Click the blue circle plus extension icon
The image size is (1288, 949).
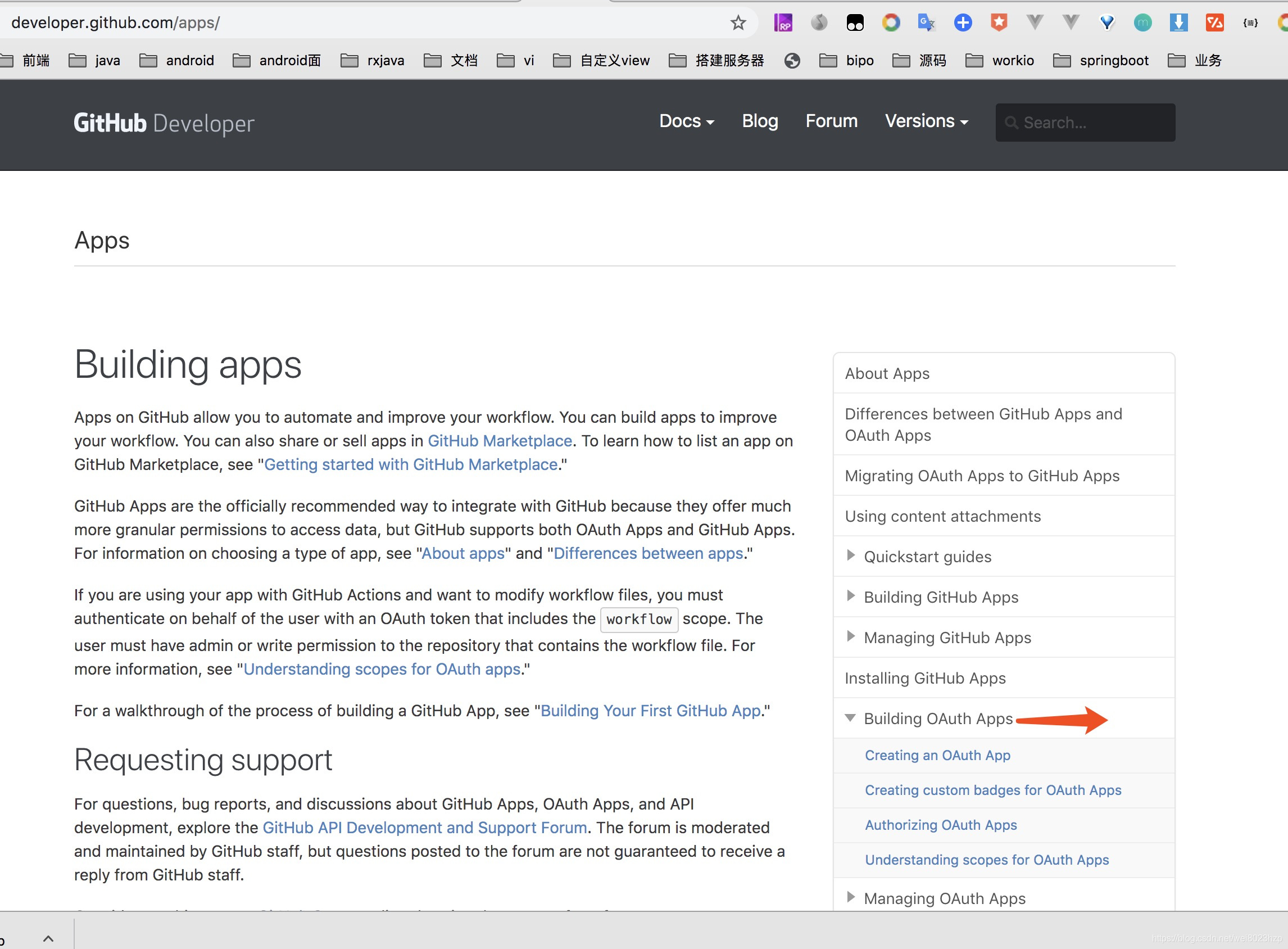coord(963,23)
